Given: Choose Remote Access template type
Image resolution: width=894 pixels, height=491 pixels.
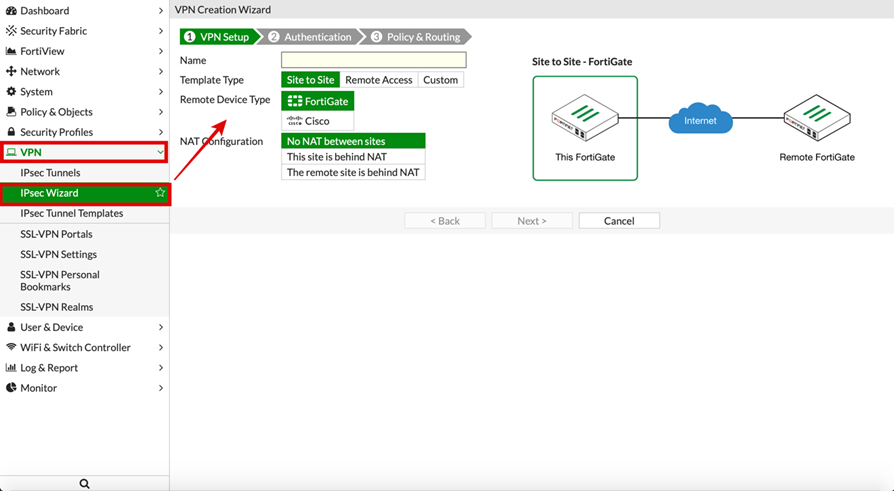Looking at the screenshot, I should (x=379, y=80).
